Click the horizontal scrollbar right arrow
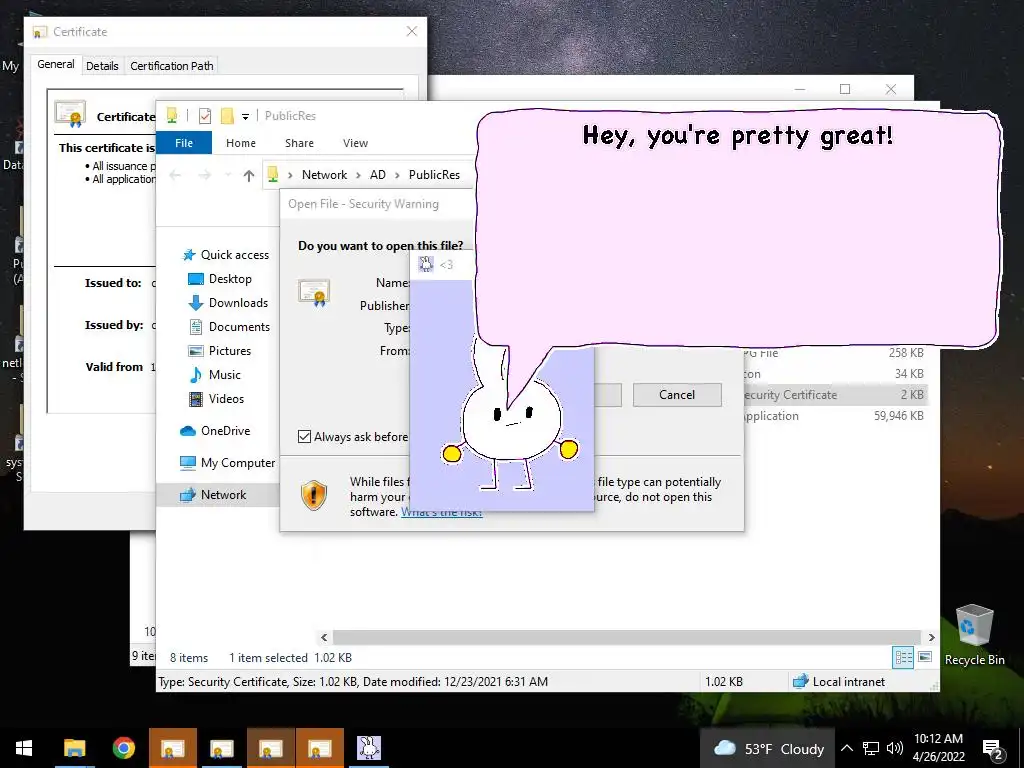Viewport: 1024px width, 768px height. coord(931,637)
